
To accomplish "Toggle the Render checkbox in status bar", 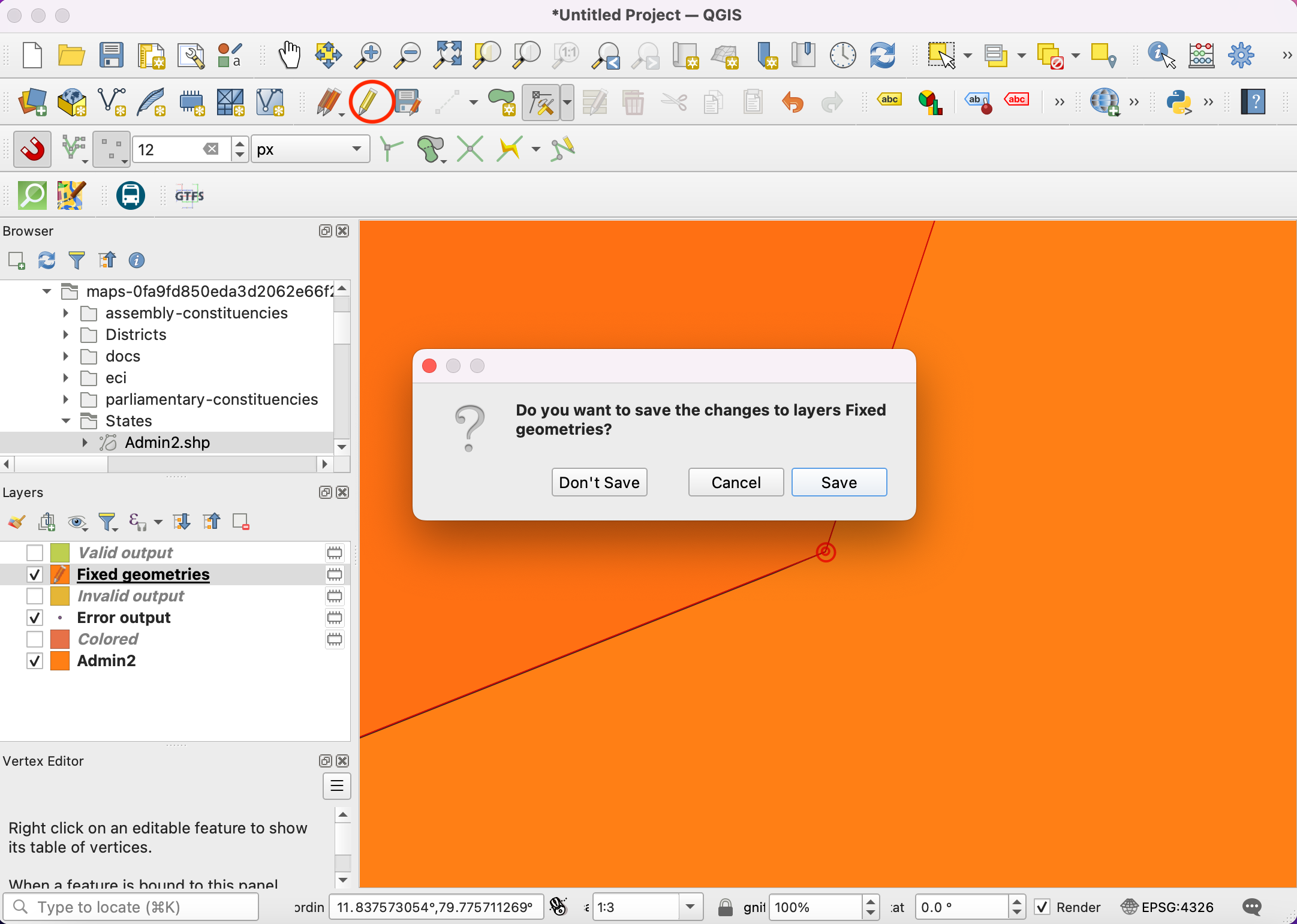I will coord(1043,907).
